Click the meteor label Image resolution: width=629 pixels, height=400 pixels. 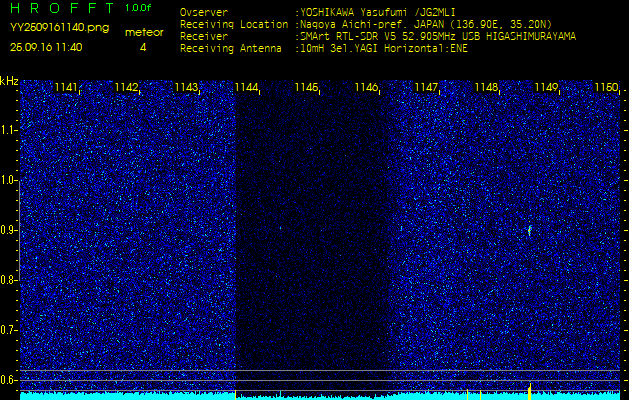(144, 33)
